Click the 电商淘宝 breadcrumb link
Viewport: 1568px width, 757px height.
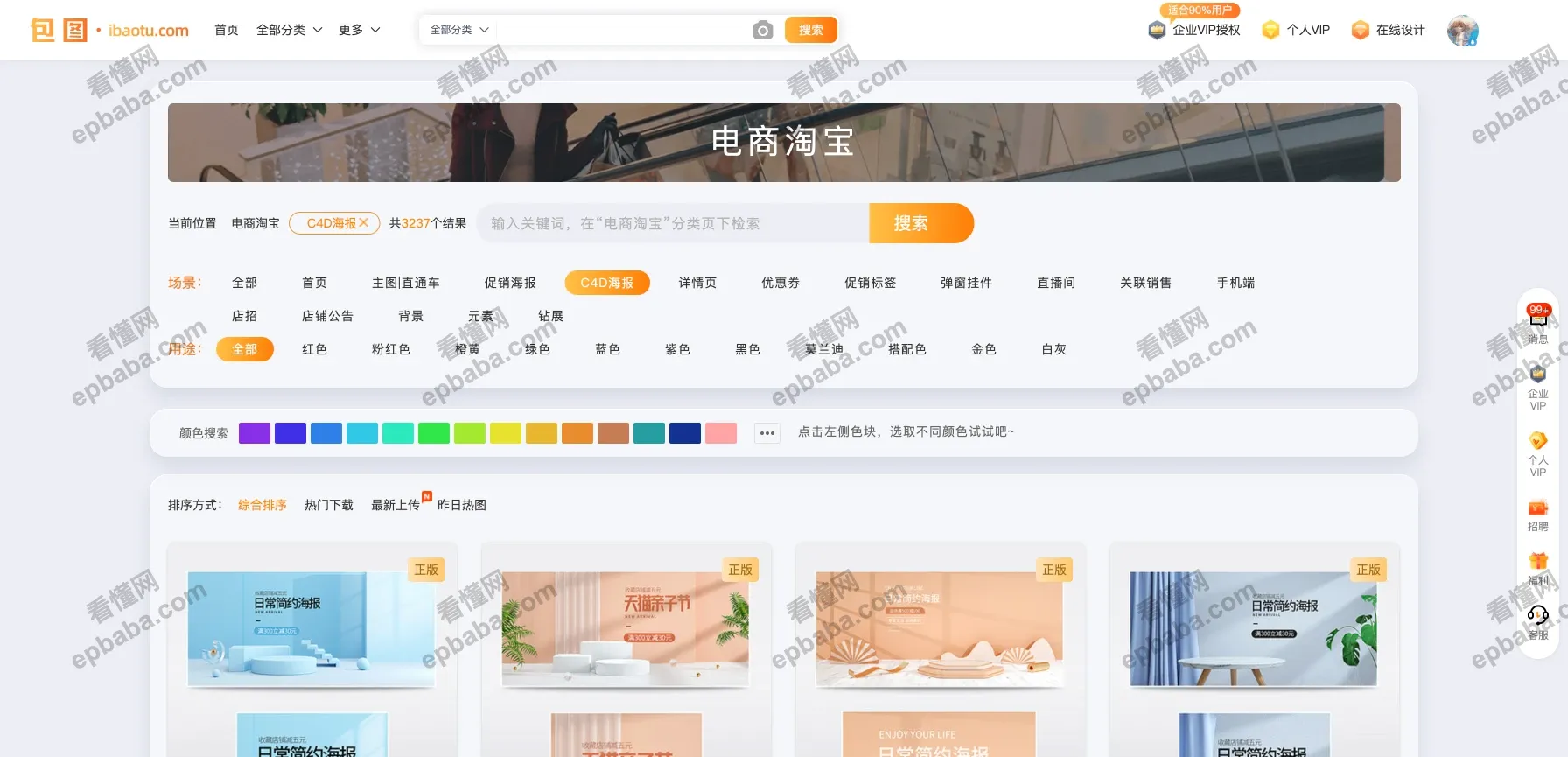pyautogui.click(x=255, y=223)
